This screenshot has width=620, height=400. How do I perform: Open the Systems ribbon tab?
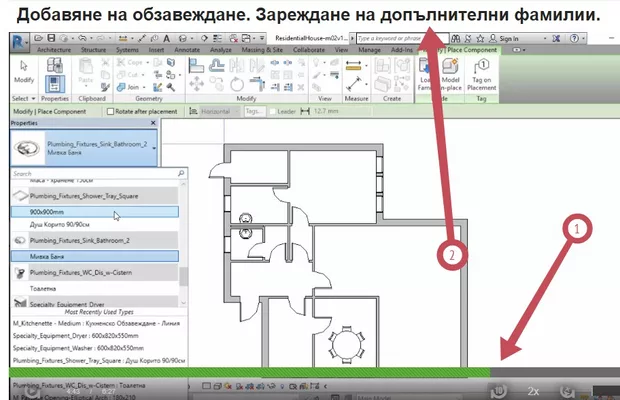tap(127, 50)
